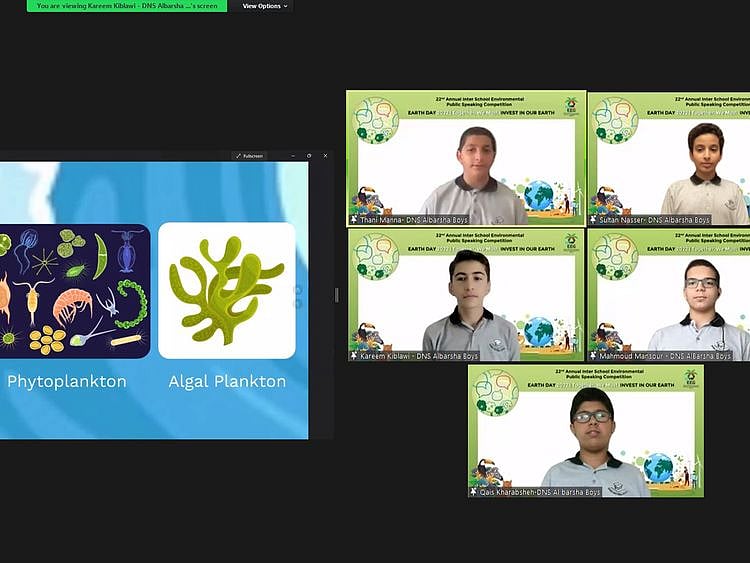Close the shared presentation window

325,156
